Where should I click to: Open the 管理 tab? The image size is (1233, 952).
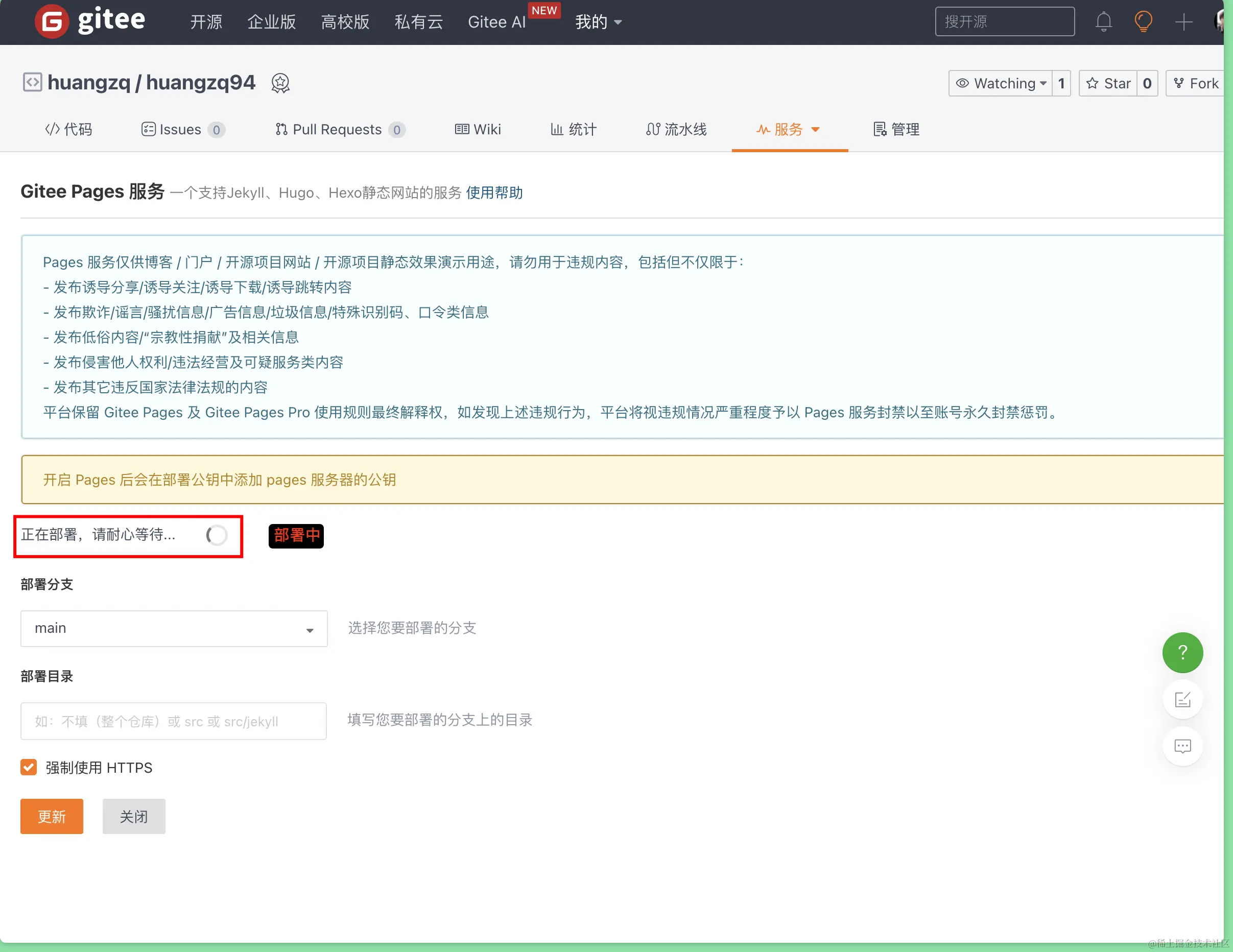896,129
